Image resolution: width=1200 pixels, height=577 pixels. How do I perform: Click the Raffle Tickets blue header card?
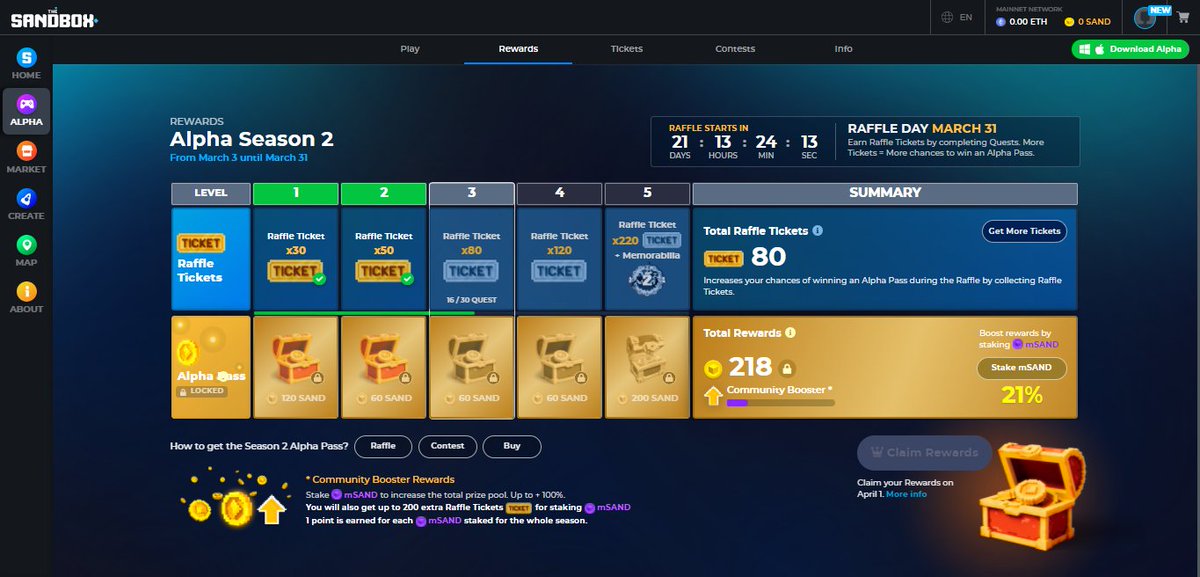pyautogui.click(x=210, y=259)
